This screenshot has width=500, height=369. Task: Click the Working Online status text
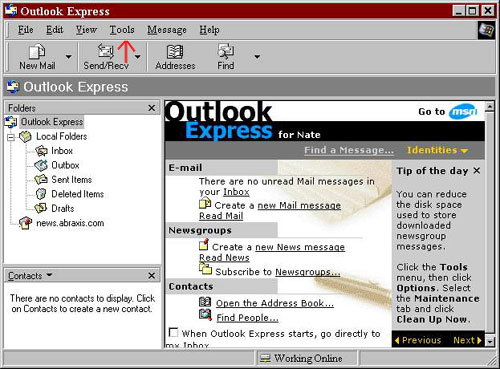(x=308, y=358)
